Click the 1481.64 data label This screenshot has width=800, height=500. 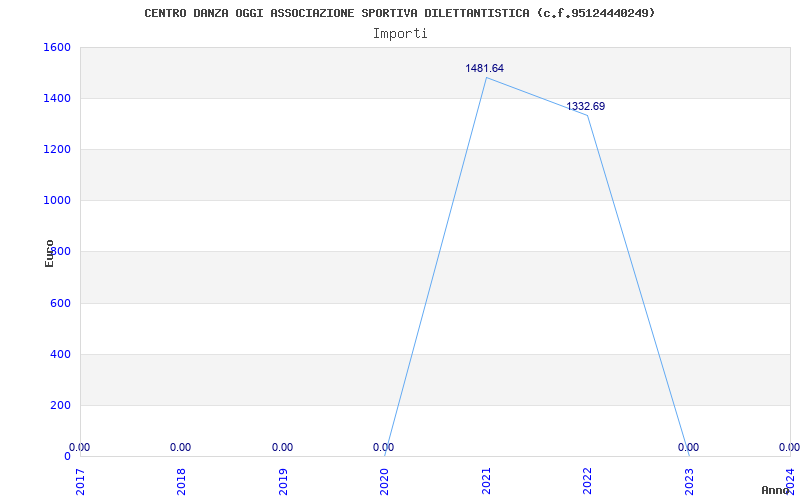(x=484, y=68)
